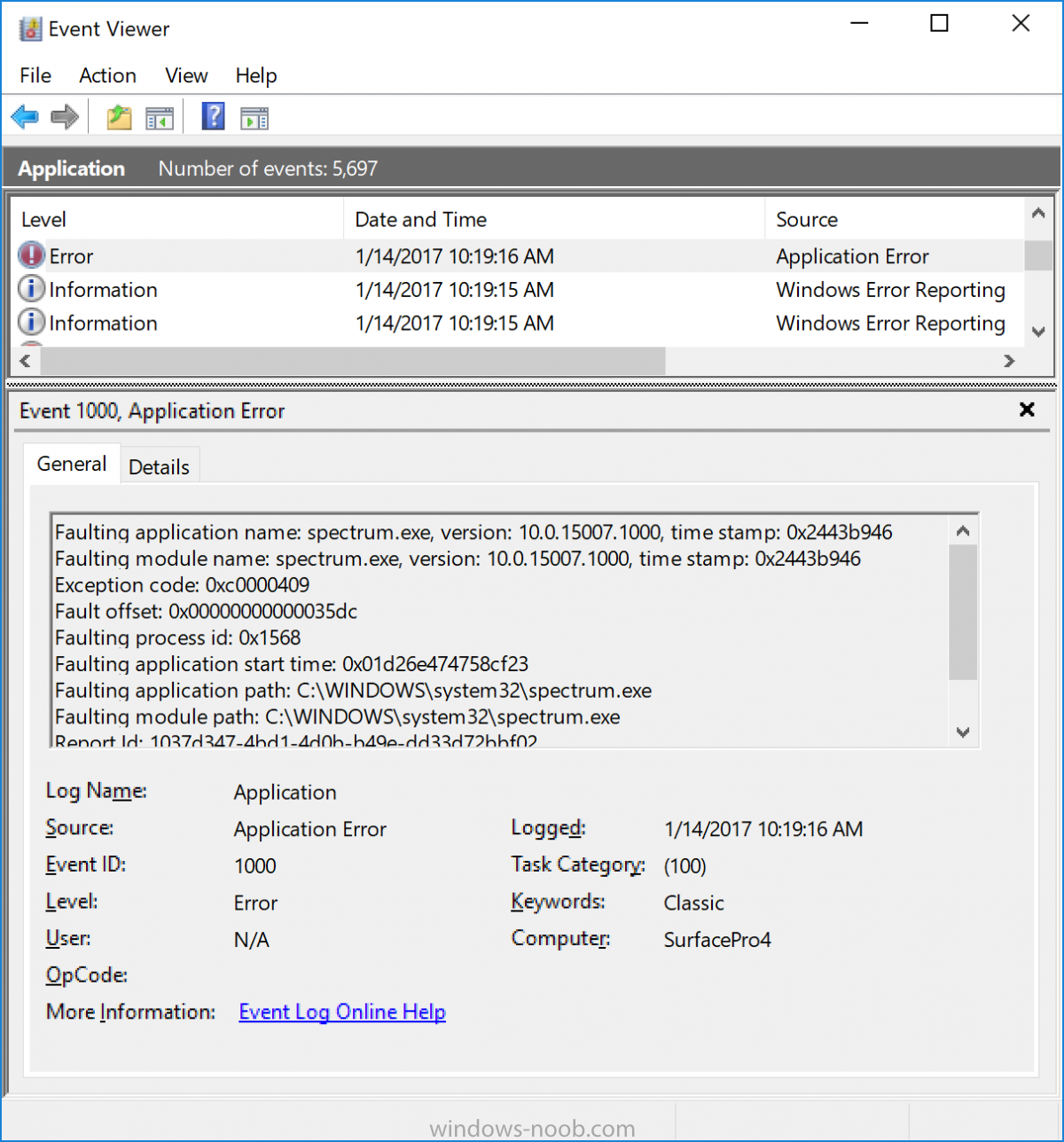Sort events by Level column header
1064x1142 pixels.
(177, 219)
